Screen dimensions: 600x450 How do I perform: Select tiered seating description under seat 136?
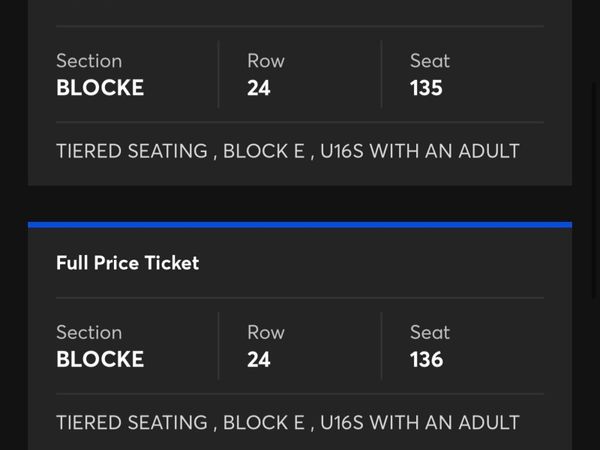131,423
